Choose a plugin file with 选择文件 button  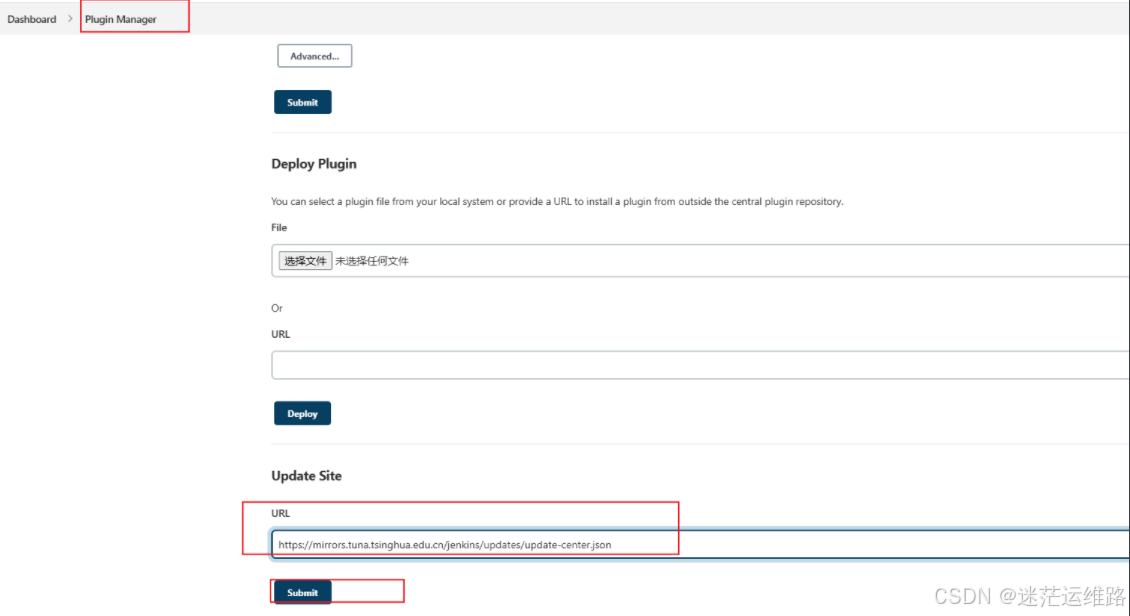coord(305,261)
